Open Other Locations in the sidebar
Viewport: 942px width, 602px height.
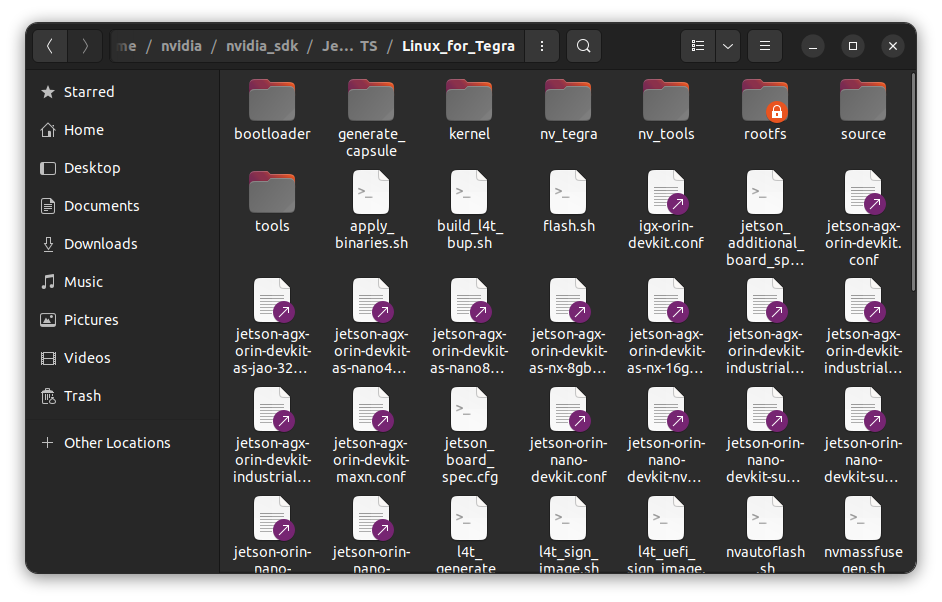coord(122,443)
